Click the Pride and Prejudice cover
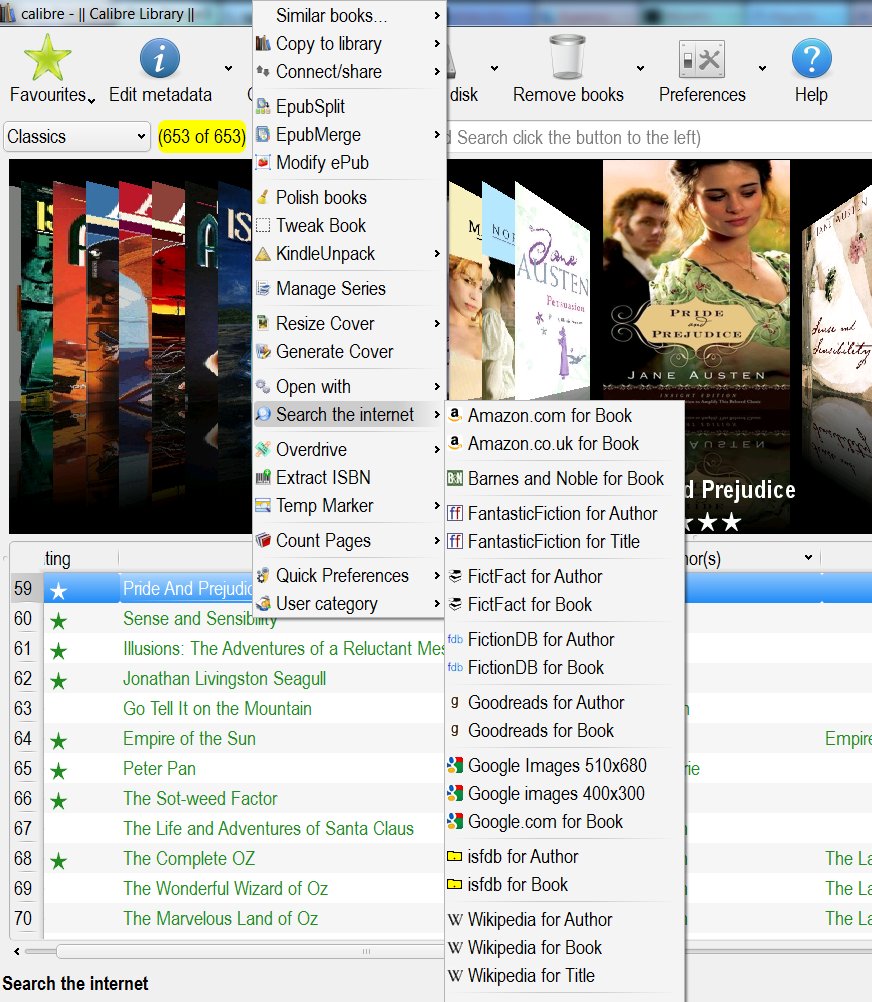The width and height of the screenshot is (872, 1002). 696,281
